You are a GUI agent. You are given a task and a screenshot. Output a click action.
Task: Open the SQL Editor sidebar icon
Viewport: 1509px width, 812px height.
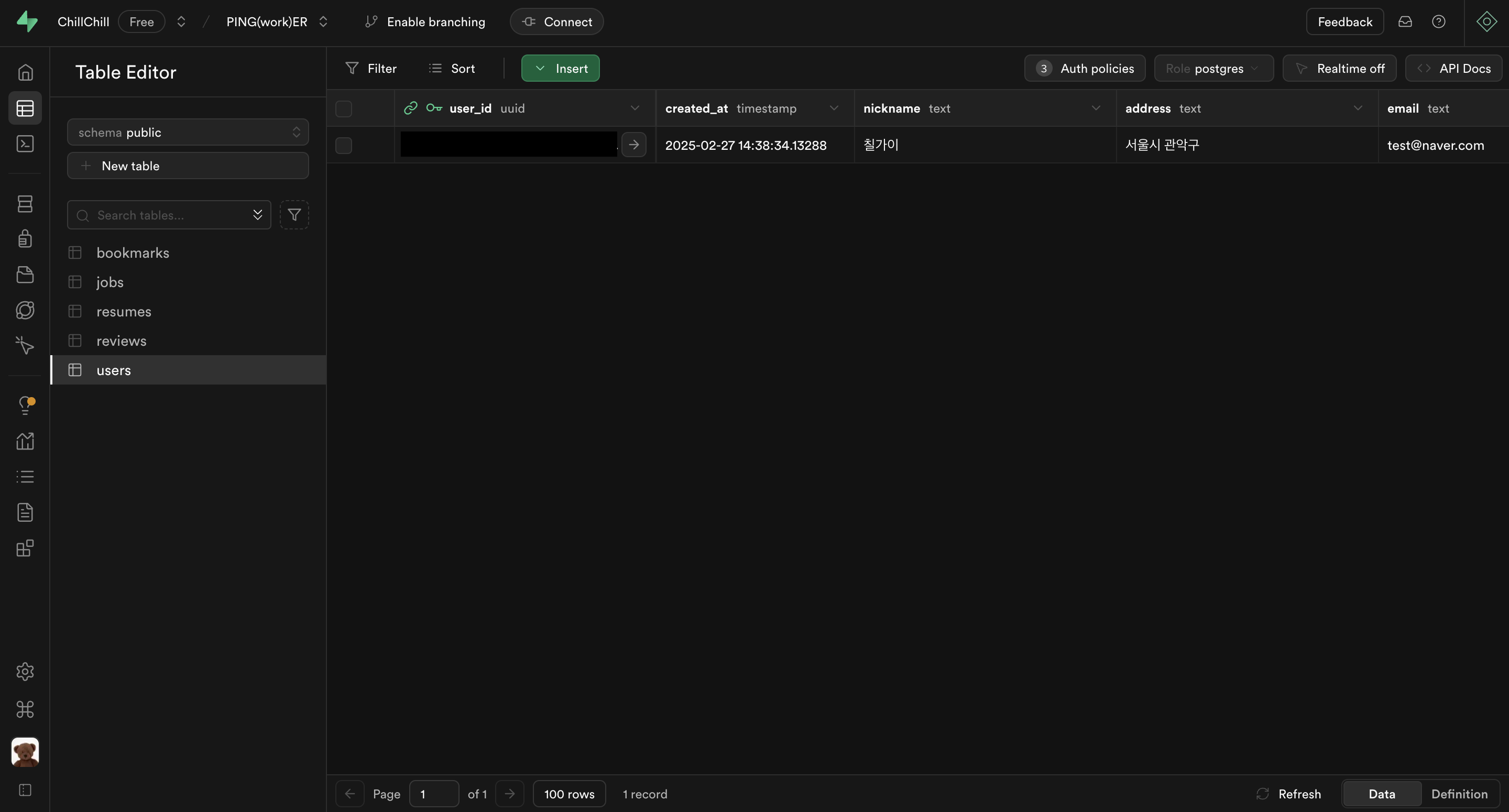[x=25, y=144]
